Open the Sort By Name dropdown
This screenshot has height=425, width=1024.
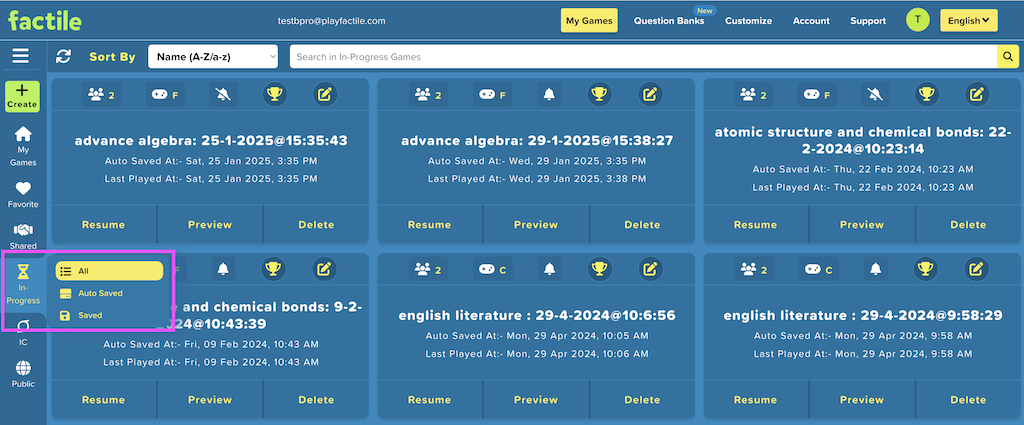[213, 57]
